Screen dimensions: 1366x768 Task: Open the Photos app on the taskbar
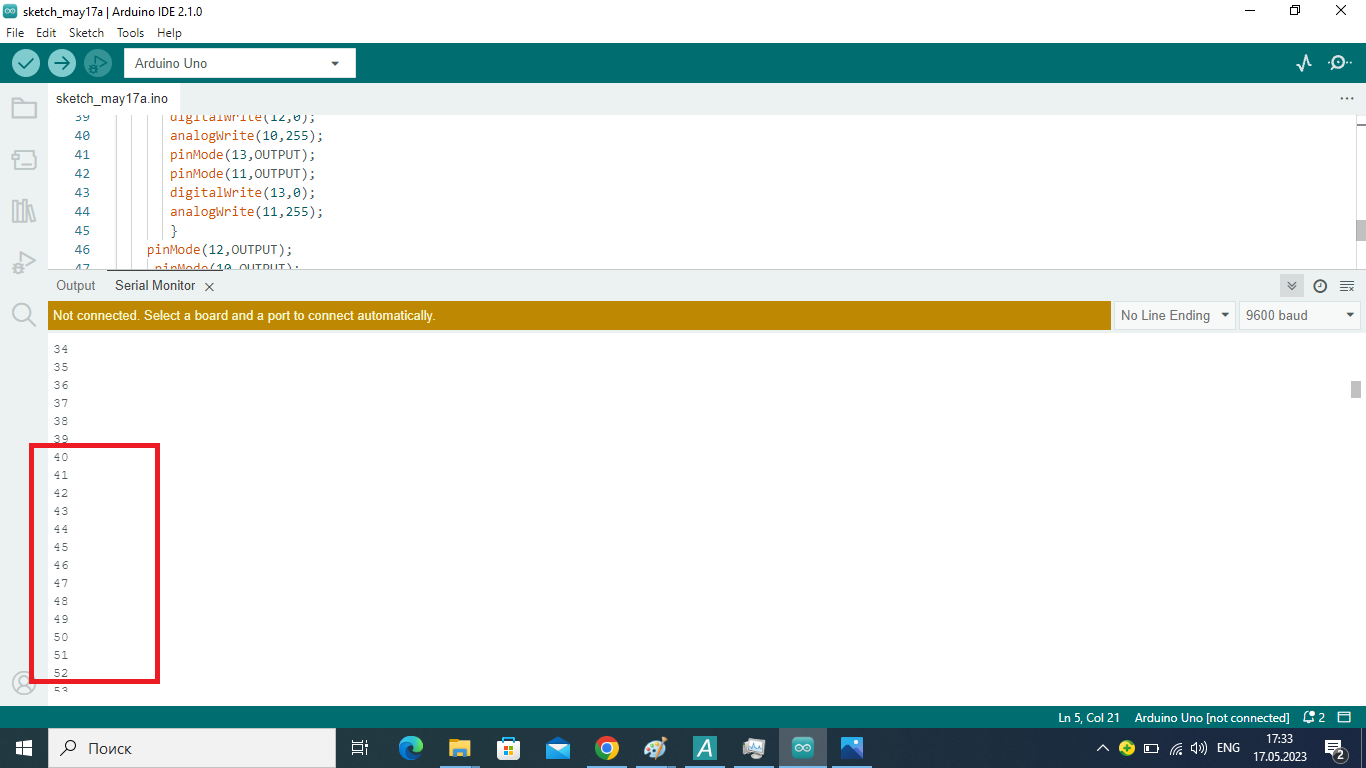click(852, 748)
